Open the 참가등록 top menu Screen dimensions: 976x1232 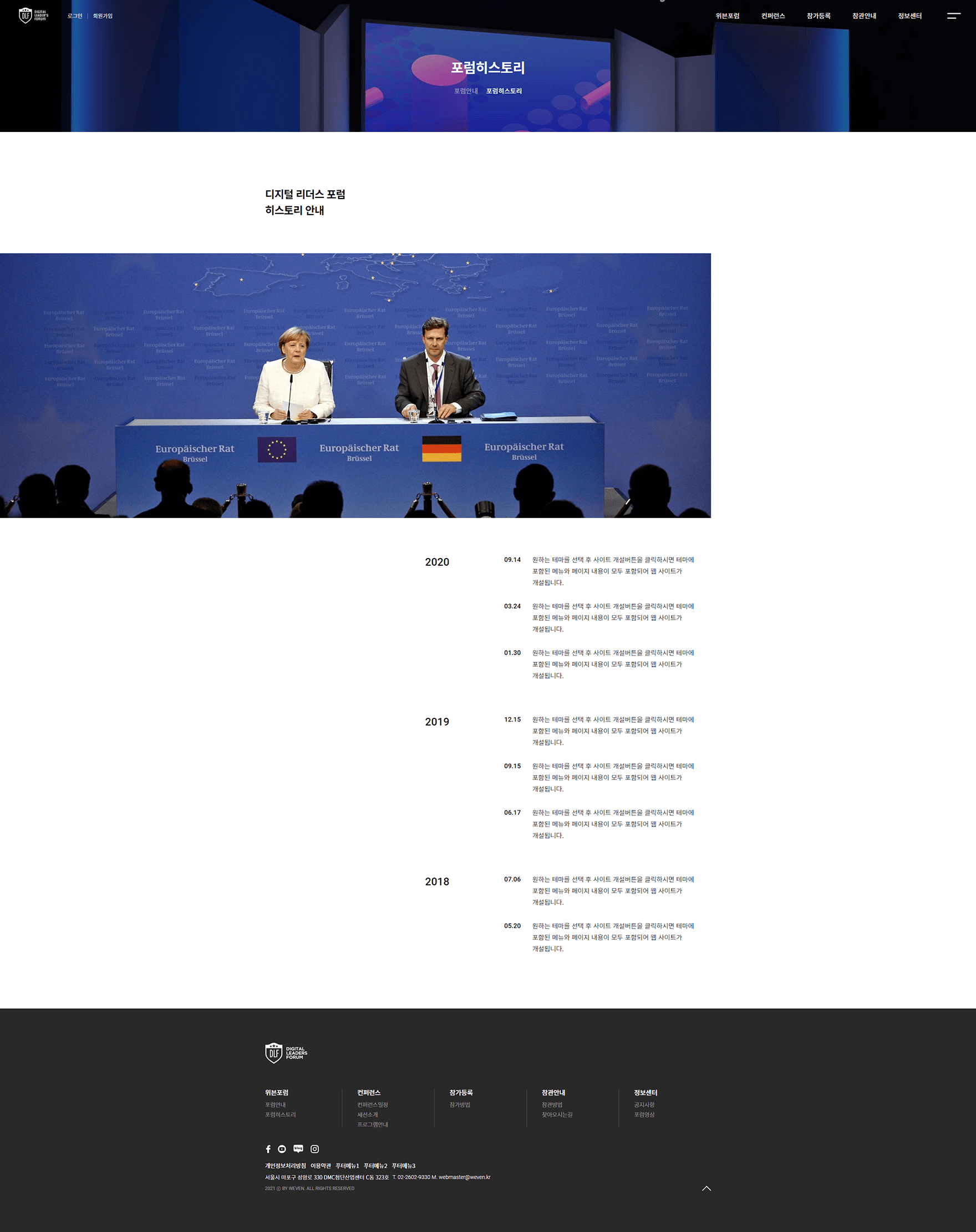tap(819, 16)
